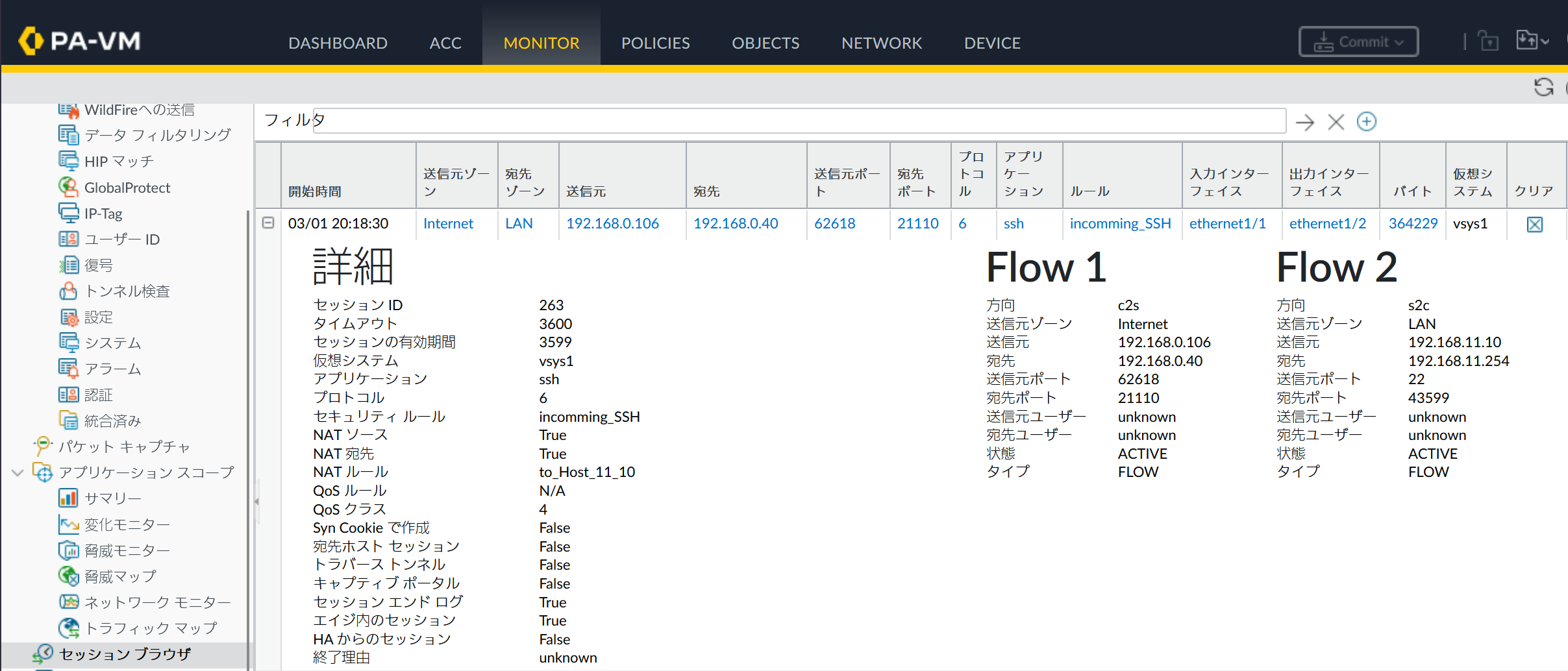Click the sidebar collapse handle
Viewport: 1568px width, 671px height.
(x=256, y=501)
